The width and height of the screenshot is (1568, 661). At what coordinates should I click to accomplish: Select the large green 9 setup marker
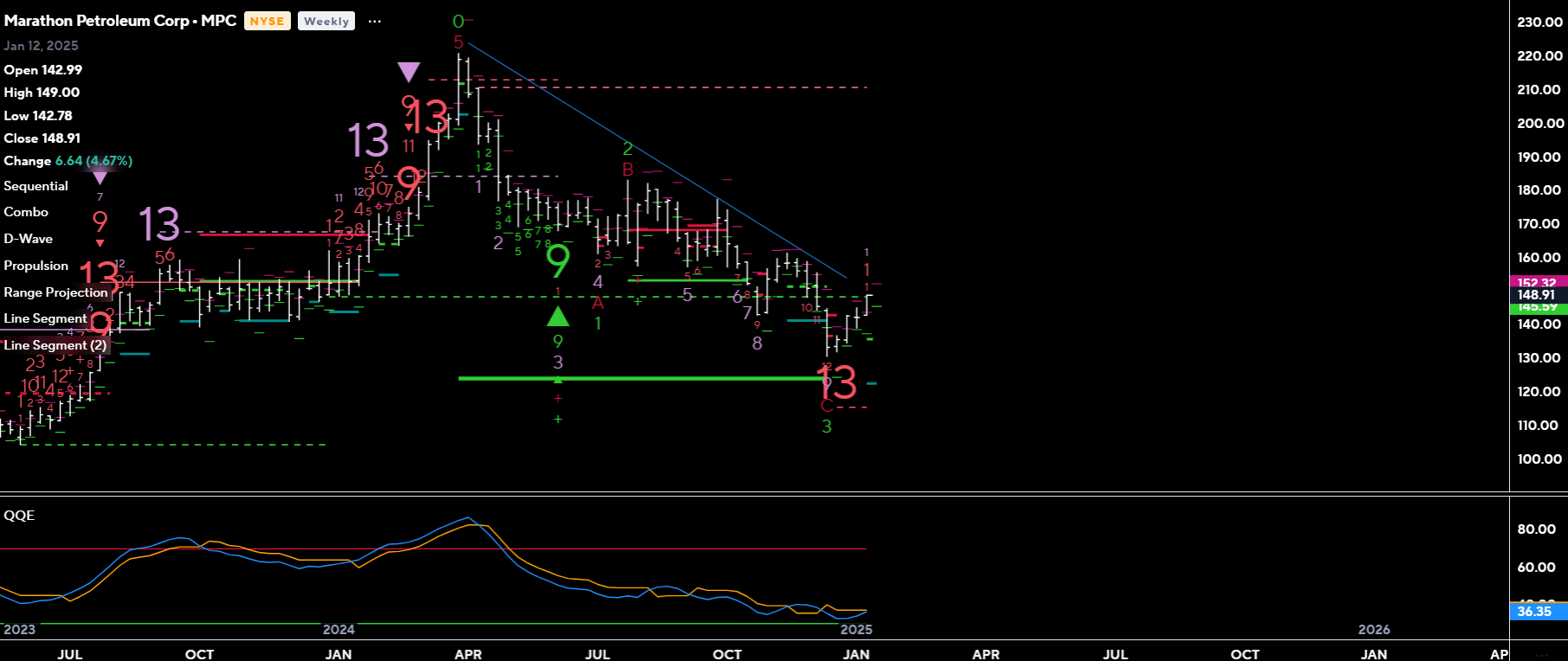[558, 260]
